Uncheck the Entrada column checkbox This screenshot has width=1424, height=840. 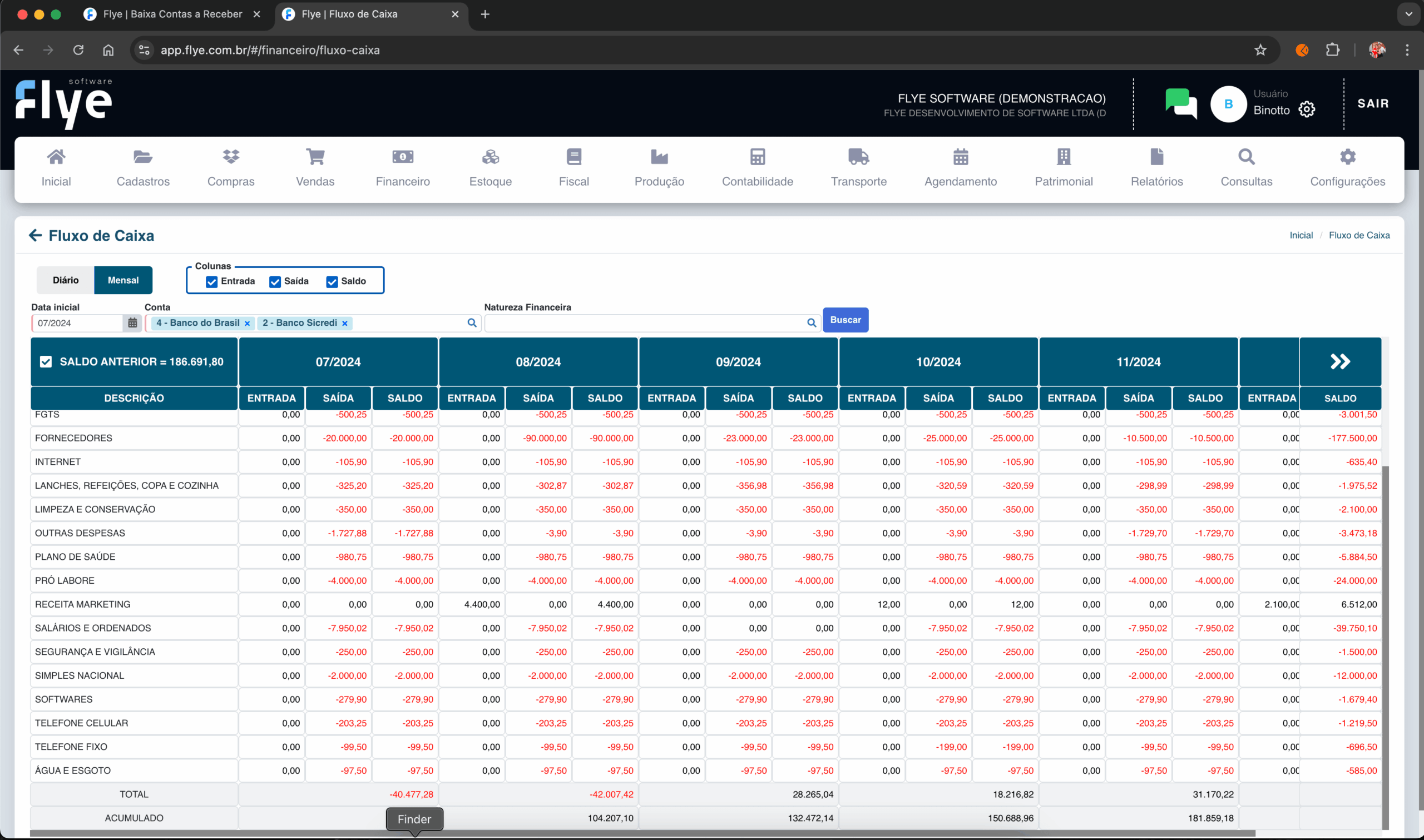coord(212,282)
